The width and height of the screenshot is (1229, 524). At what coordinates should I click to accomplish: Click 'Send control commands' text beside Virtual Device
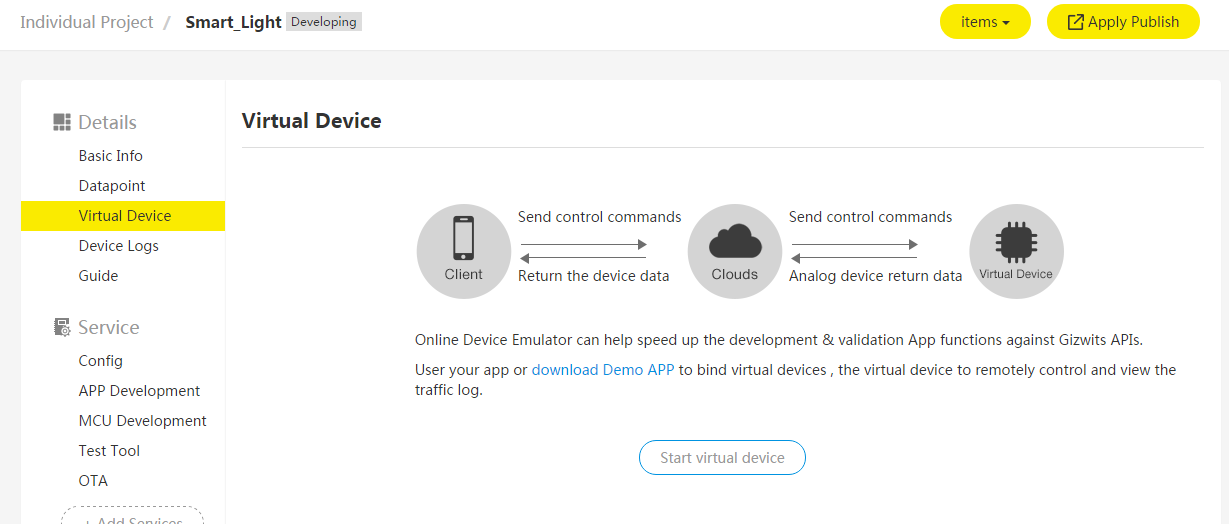pyautogui.click(x=871, y=217)
